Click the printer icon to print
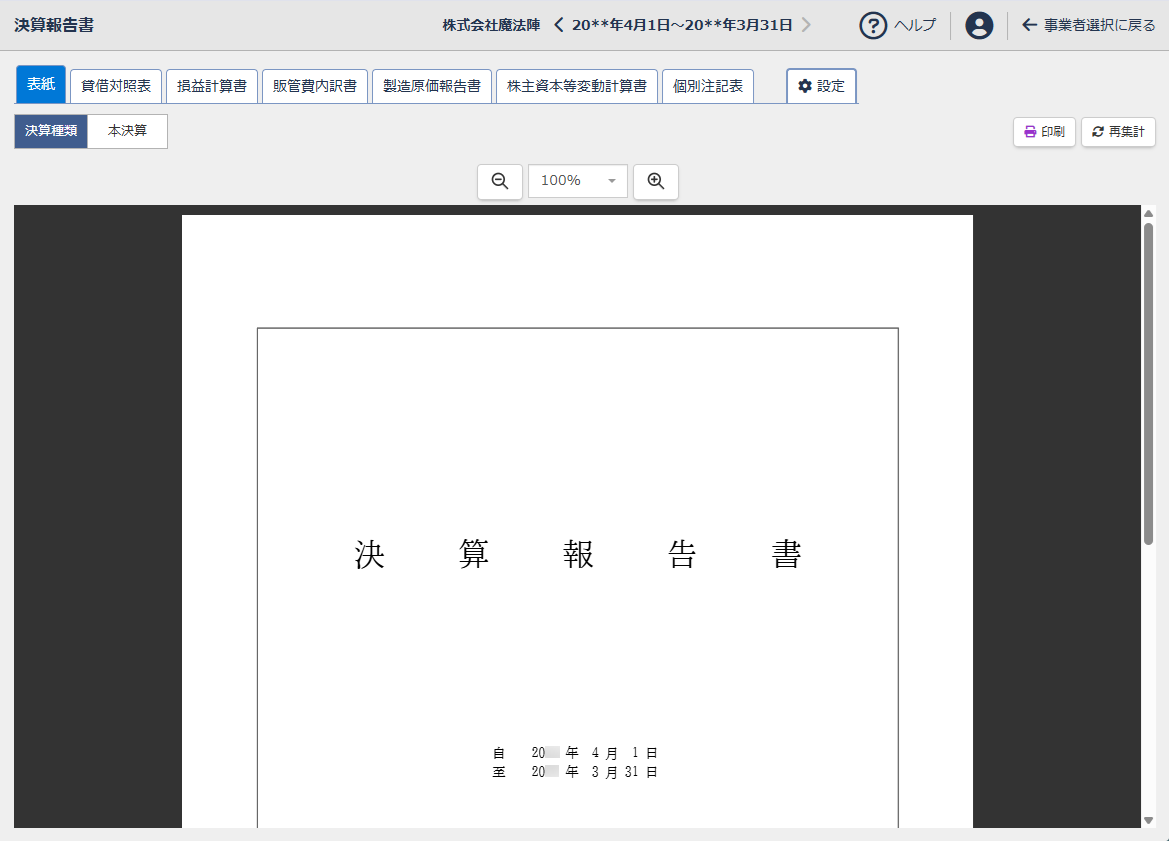Image resolution: width=1169 pixels, height=841 pixels. click(1029, 131)
